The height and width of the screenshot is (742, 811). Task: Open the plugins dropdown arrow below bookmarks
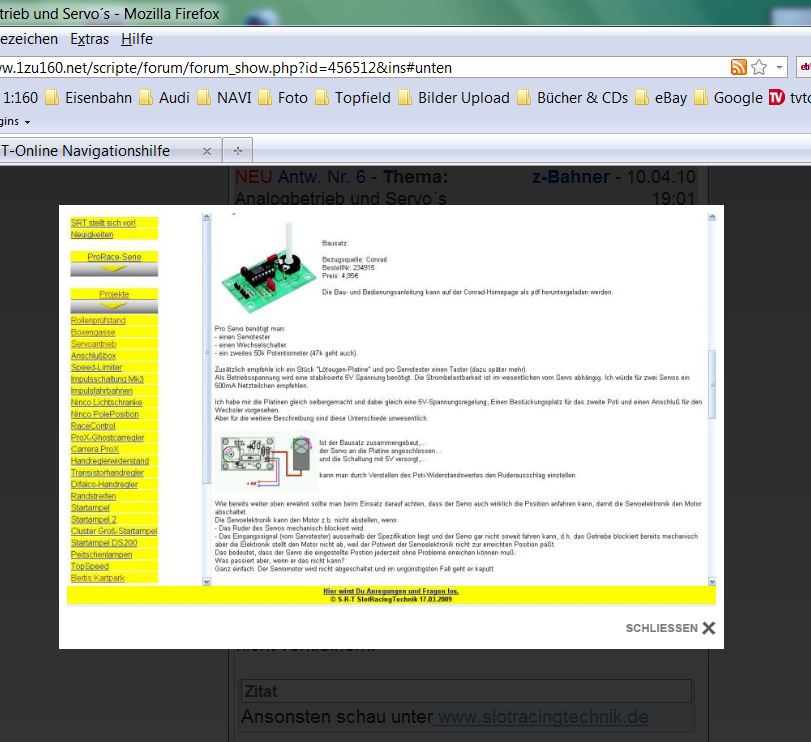pos(27,121)
